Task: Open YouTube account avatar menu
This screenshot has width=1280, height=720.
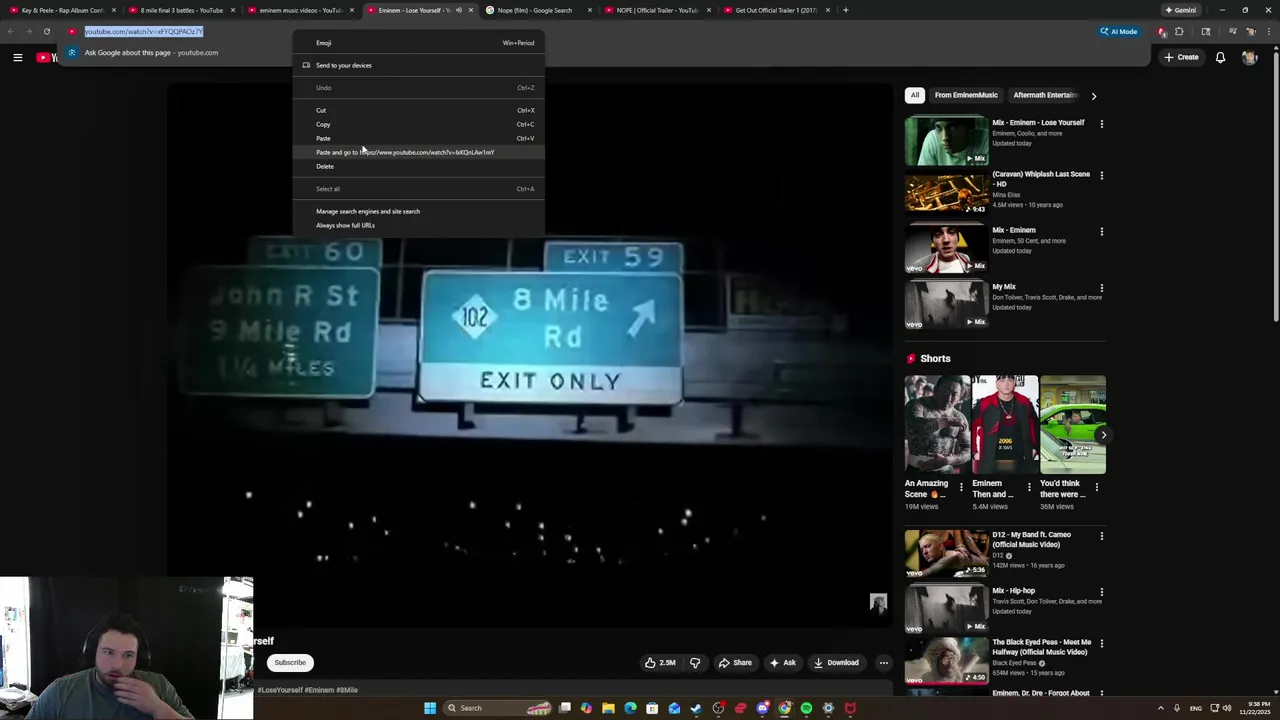Action: coord(1249,57)
